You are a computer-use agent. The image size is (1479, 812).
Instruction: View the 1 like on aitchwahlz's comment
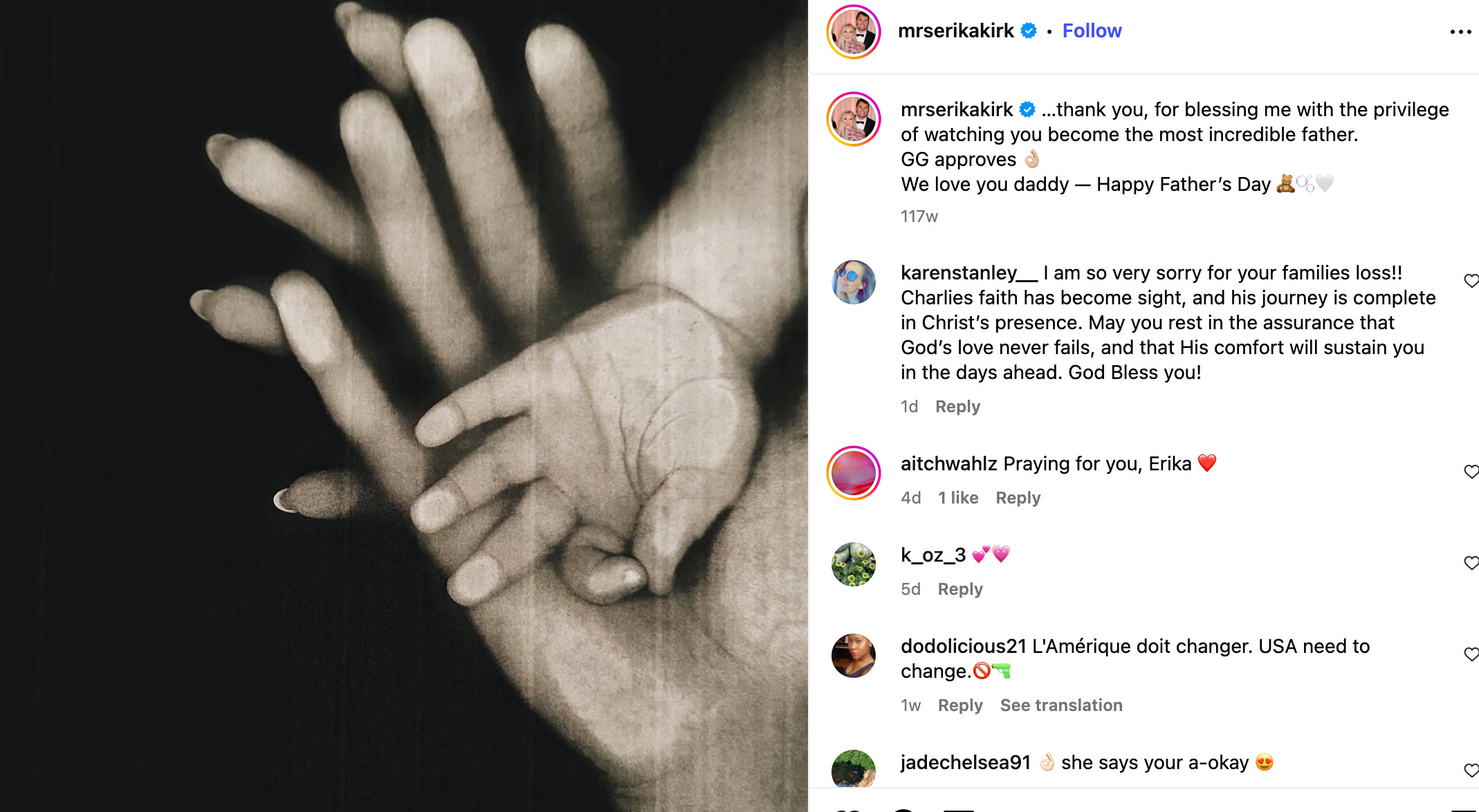tap(958, 498)
